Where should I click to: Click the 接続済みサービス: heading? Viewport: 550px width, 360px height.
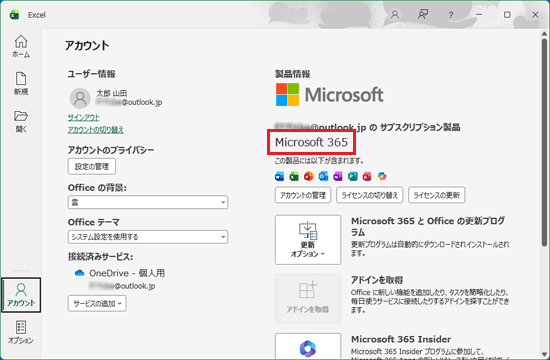pyautogui.click(x=100, y=257)
